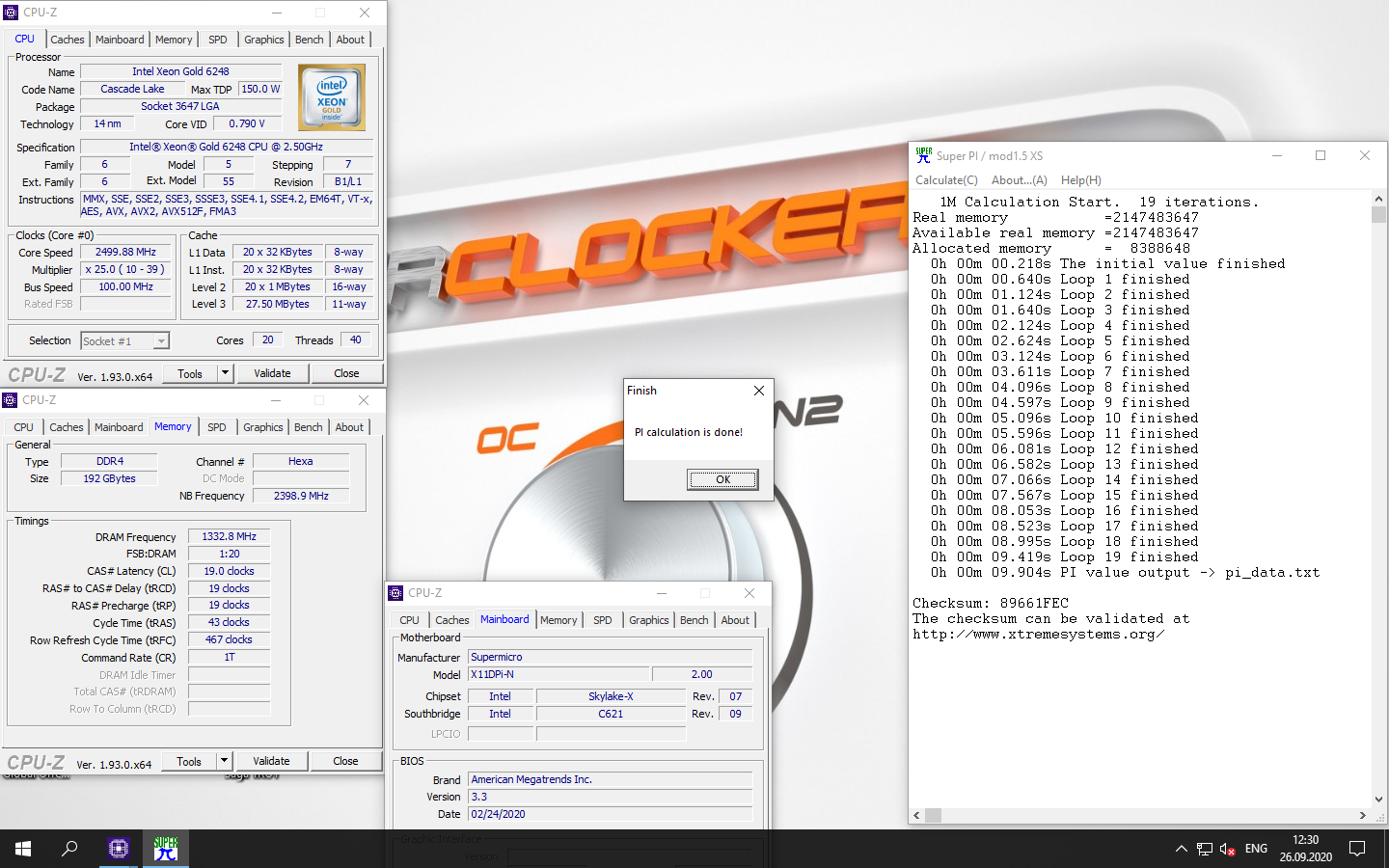Open network status tray icon
1389x868 pixels.
pyautogui.click(x=1205, y=849)
